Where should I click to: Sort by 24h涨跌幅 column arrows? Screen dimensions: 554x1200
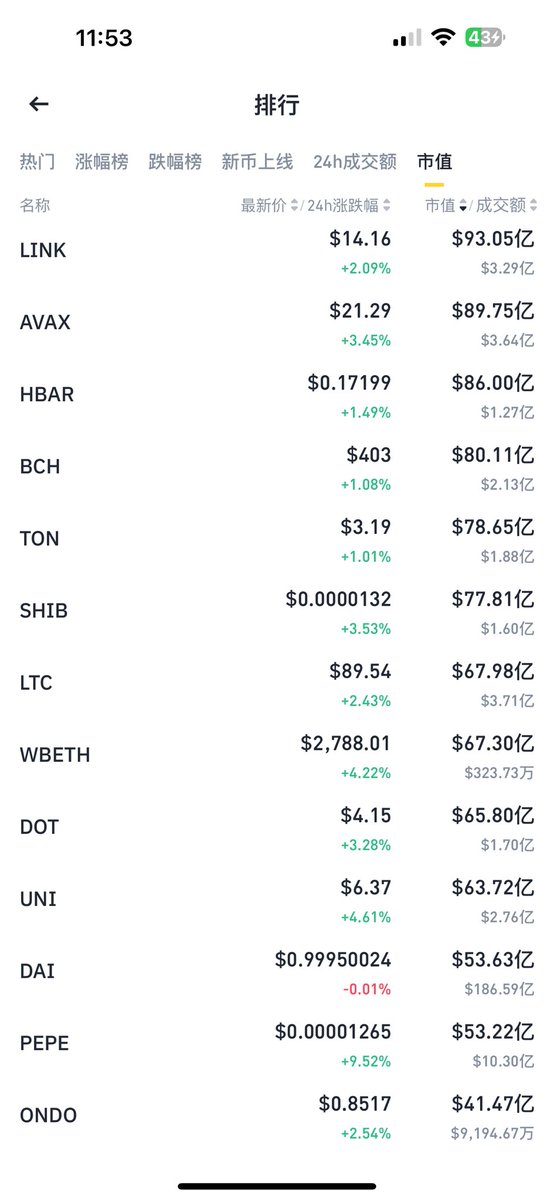(x=388, y=206)
